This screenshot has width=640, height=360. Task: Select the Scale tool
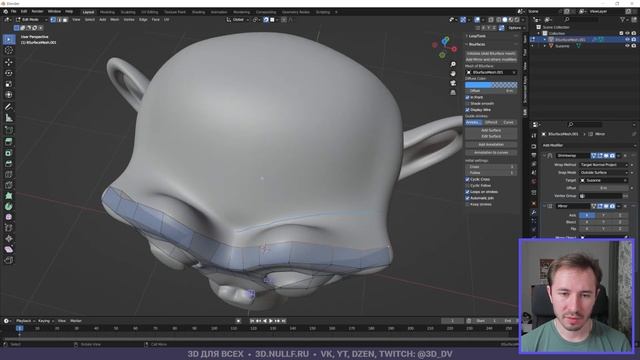[9, 84]
